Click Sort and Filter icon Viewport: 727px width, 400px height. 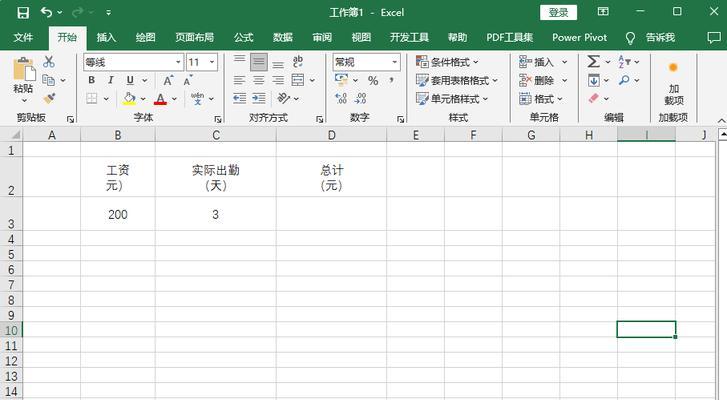coord(624,61)
